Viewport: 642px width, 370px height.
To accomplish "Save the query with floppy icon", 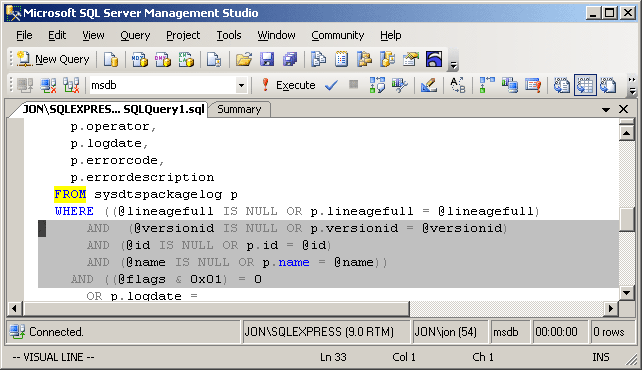I will pyautogui.click(x=267, y=59).
